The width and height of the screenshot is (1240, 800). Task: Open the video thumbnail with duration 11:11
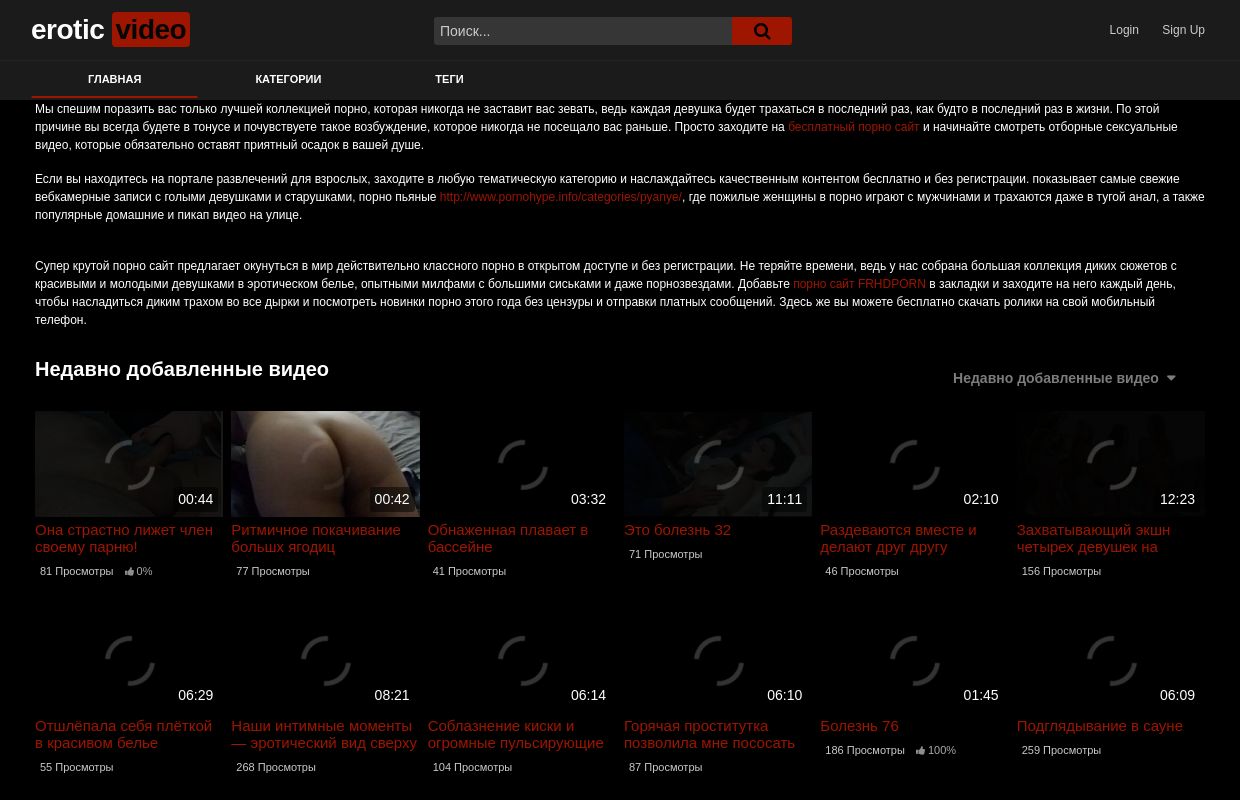717,464
